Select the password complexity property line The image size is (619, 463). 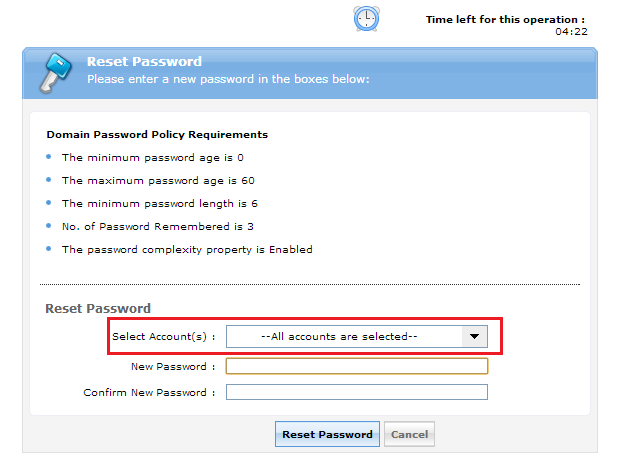pyautogui.click(x=187, y=250)
